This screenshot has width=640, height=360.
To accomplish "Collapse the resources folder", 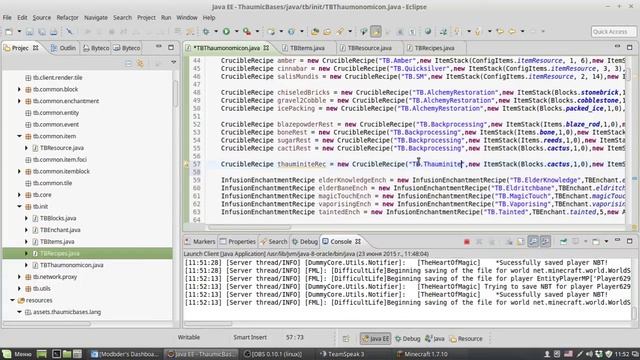I will pos(12,300).
